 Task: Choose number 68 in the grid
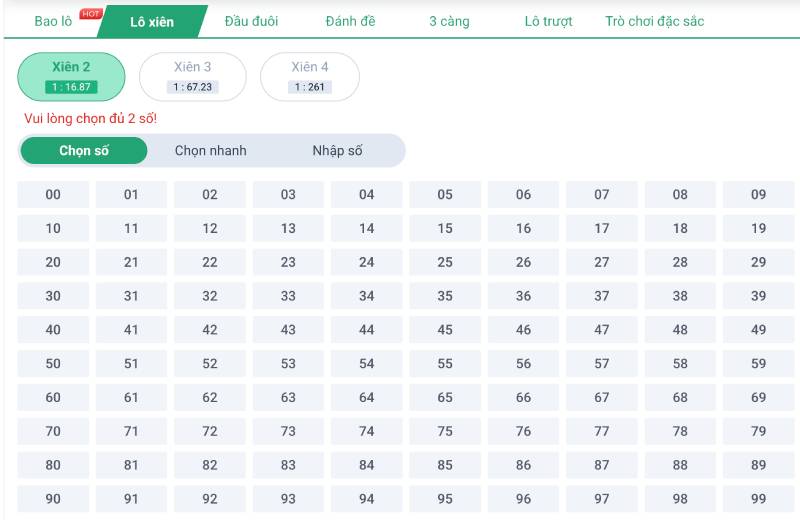pos(680,398)
